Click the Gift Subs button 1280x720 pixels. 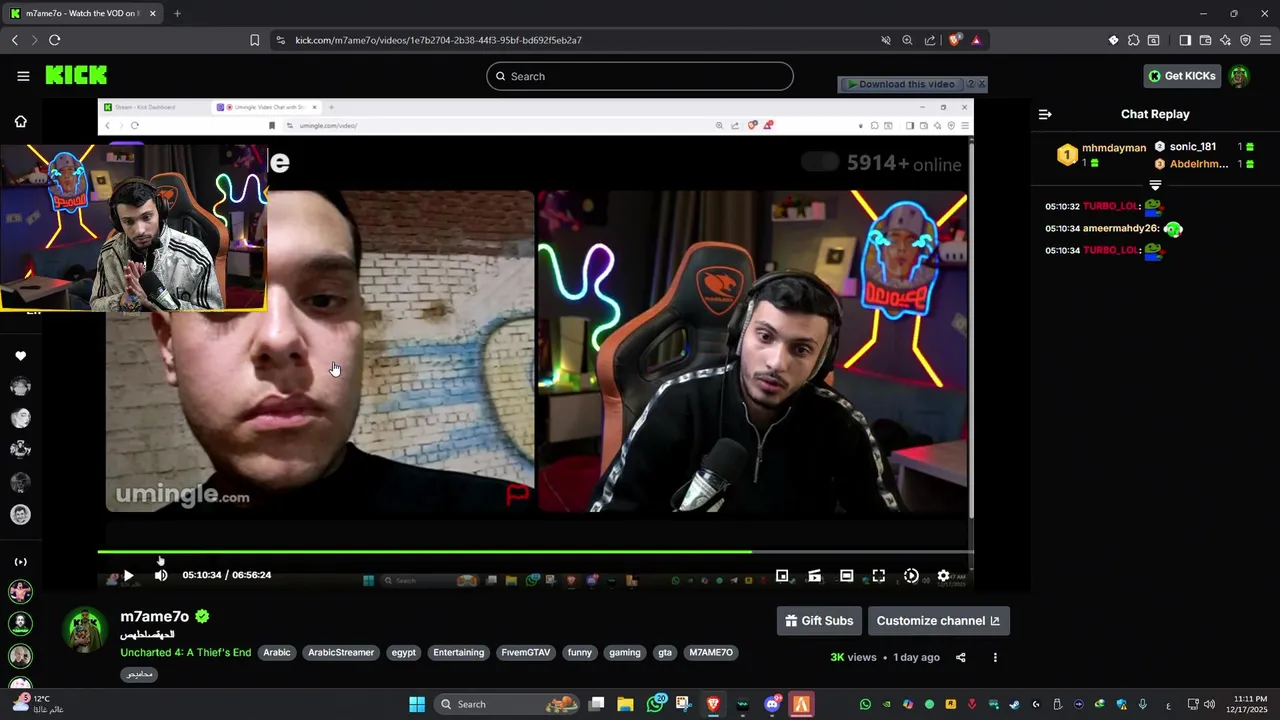pyautogui.click(x=820, y=621)
